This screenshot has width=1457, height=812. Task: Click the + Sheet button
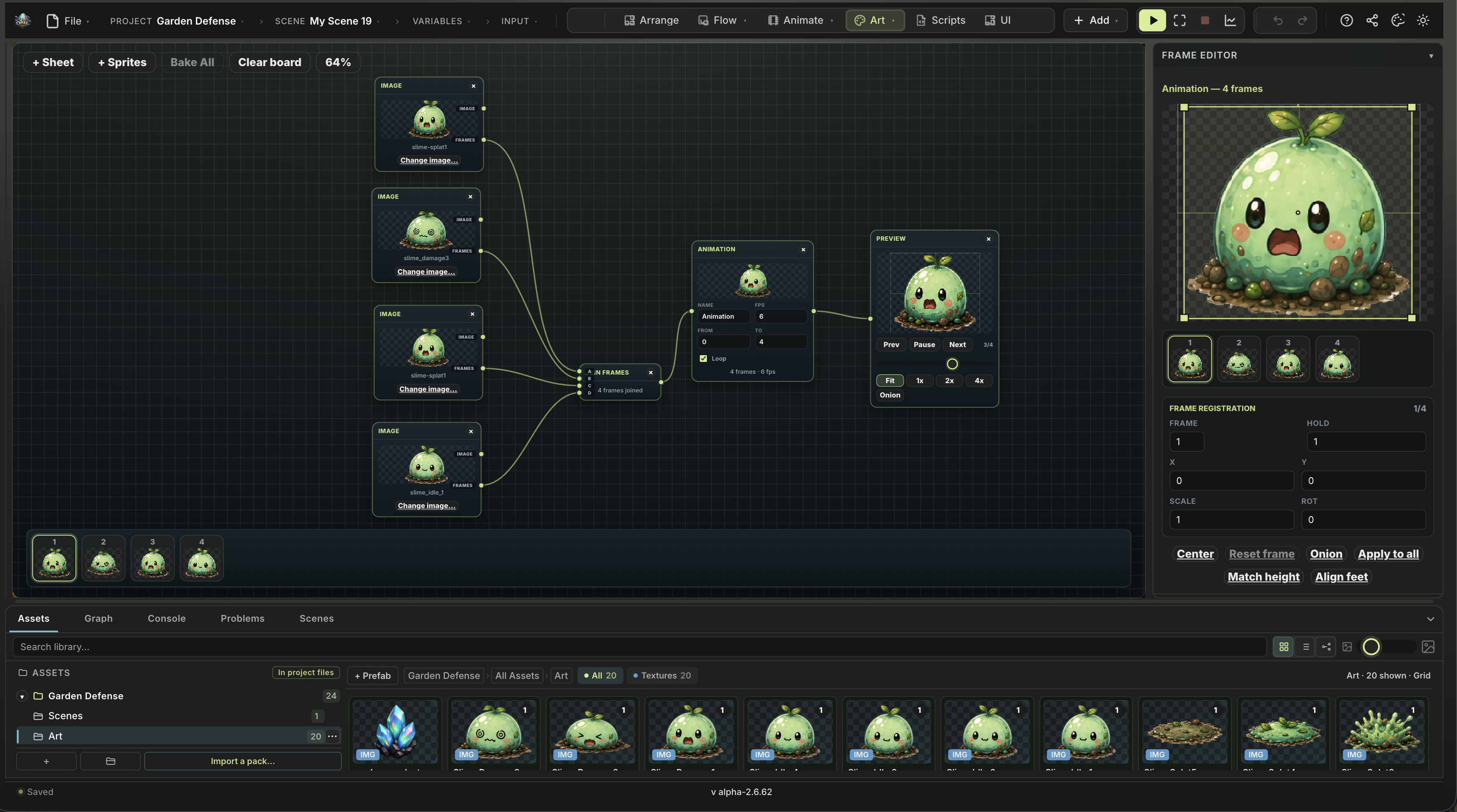(x=53, y=62)
